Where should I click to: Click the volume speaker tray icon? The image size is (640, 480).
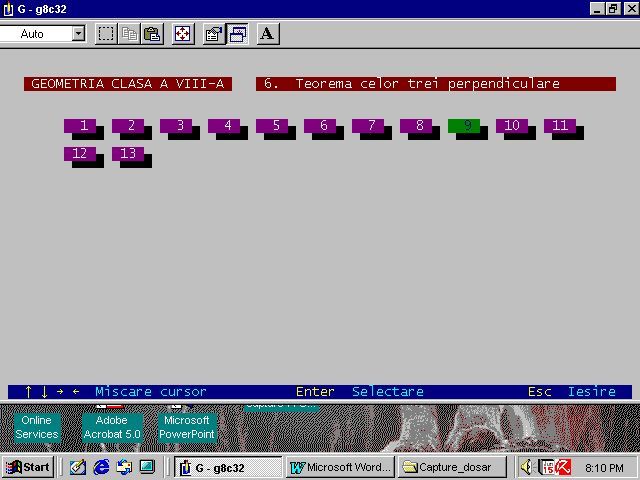(527, 467)
